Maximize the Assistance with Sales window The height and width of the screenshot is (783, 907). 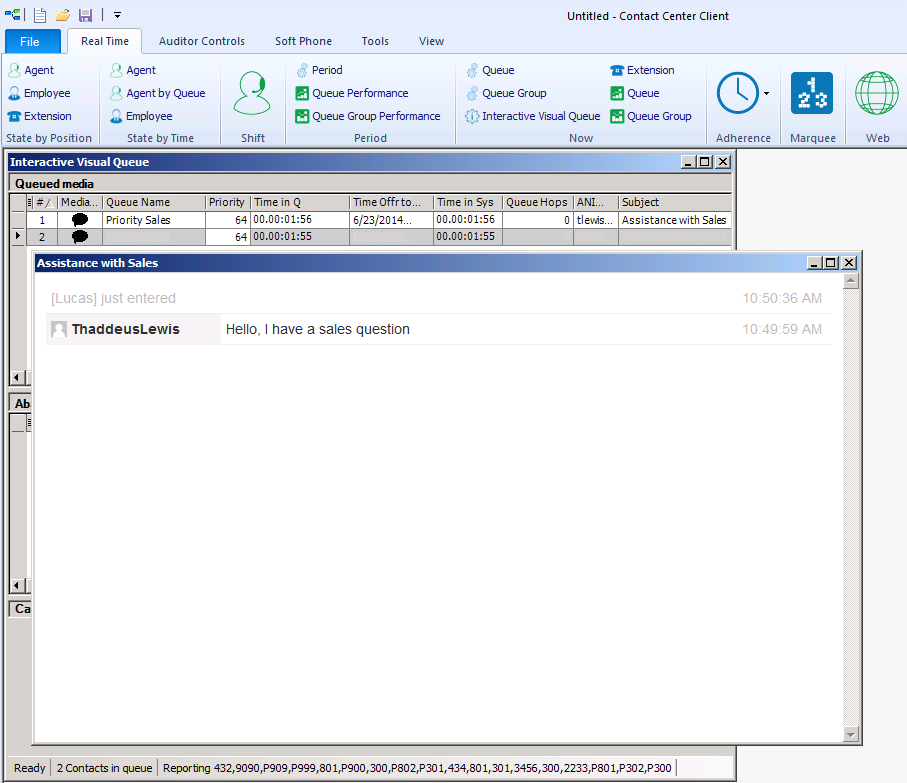click(x=831, y=263)
